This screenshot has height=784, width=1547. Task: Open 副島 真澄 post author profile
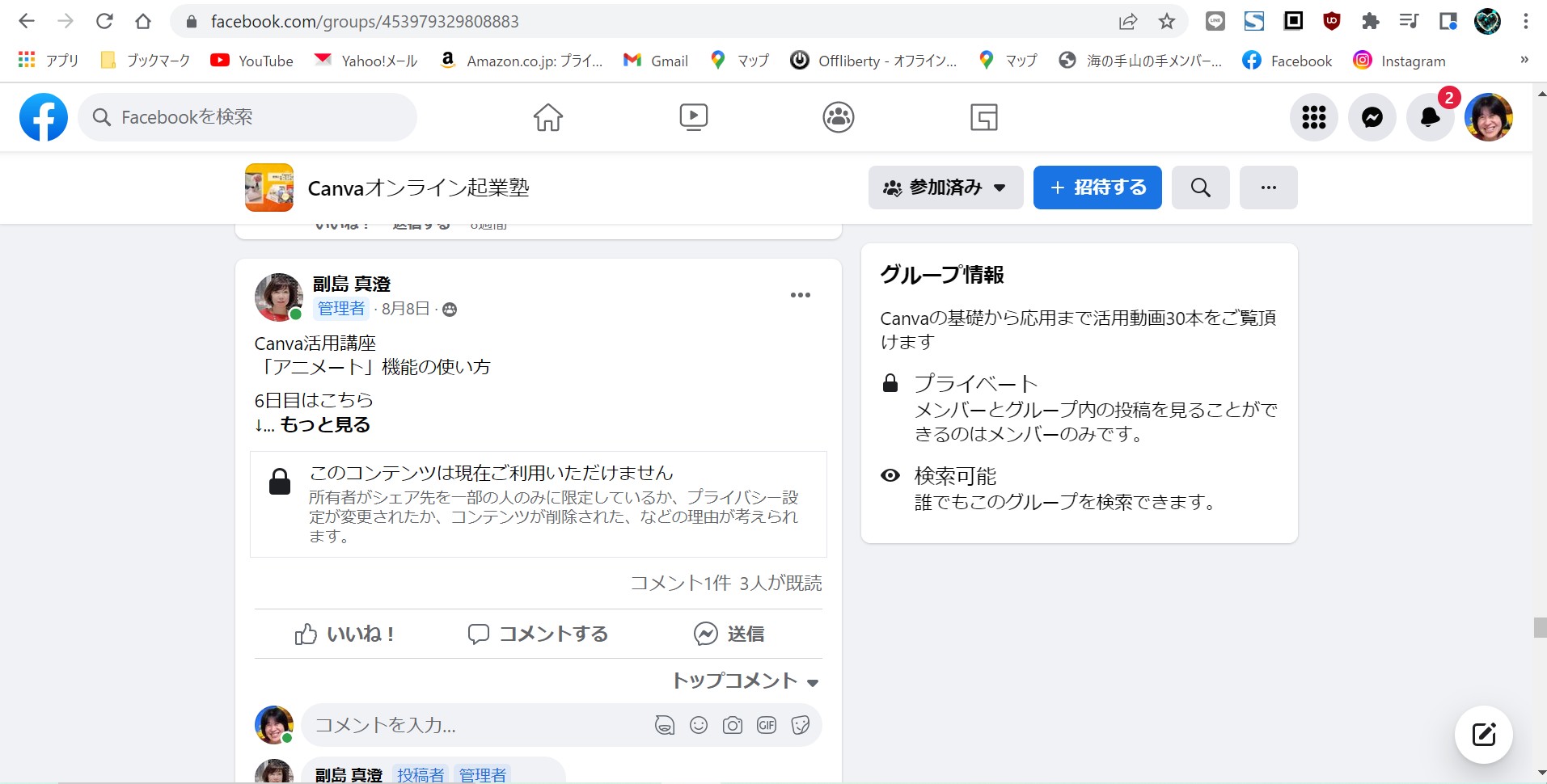352,284
